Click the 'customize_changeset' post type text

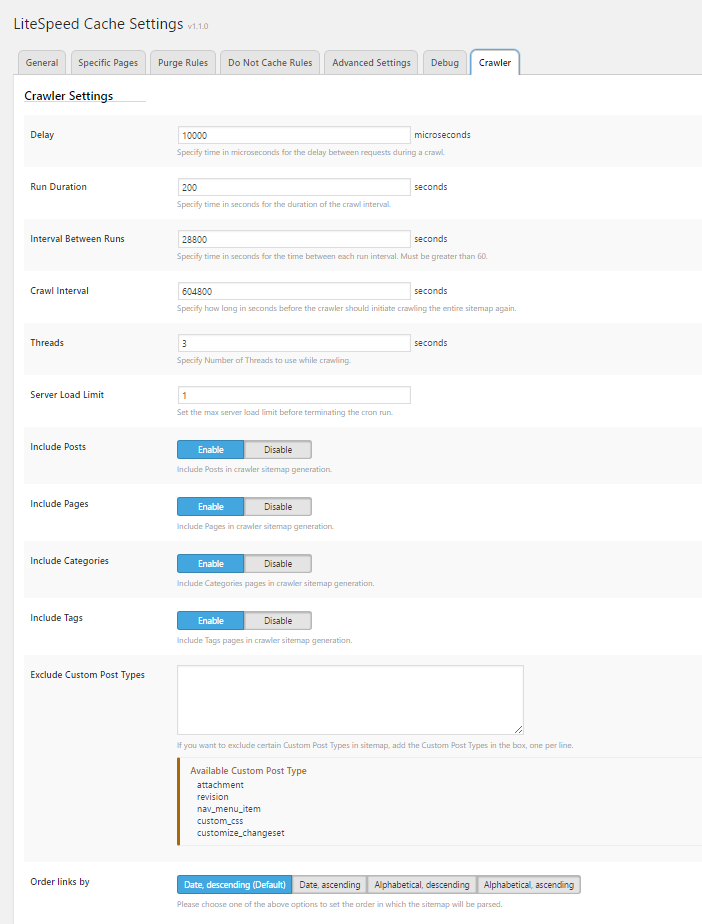(x=240, y=833)
